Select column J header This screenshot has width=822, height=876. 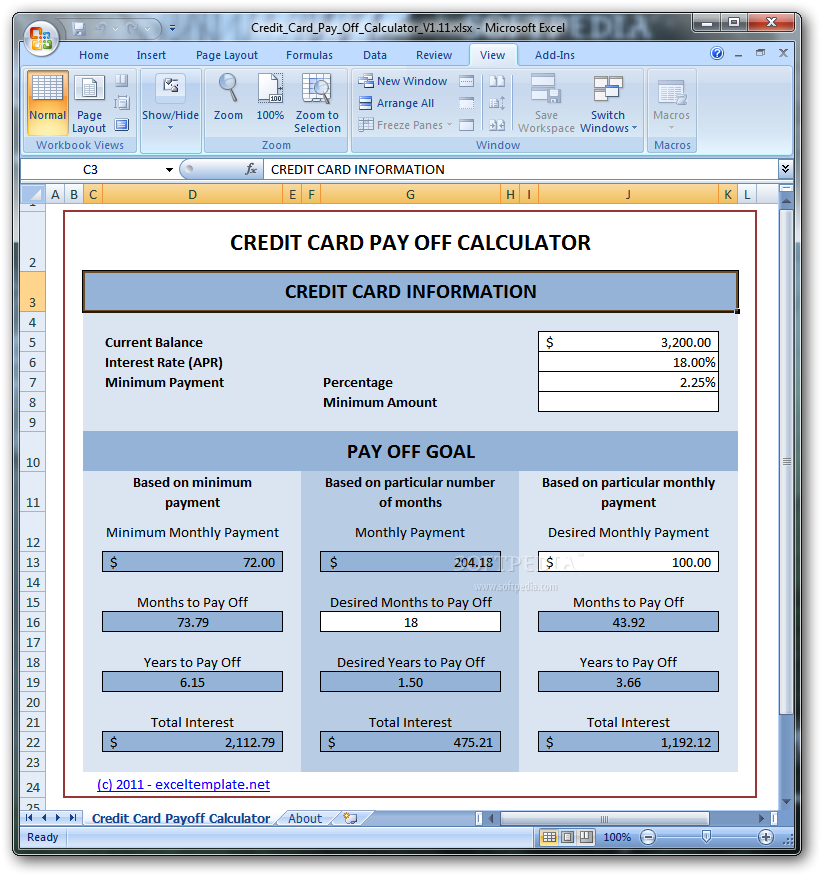628,194
